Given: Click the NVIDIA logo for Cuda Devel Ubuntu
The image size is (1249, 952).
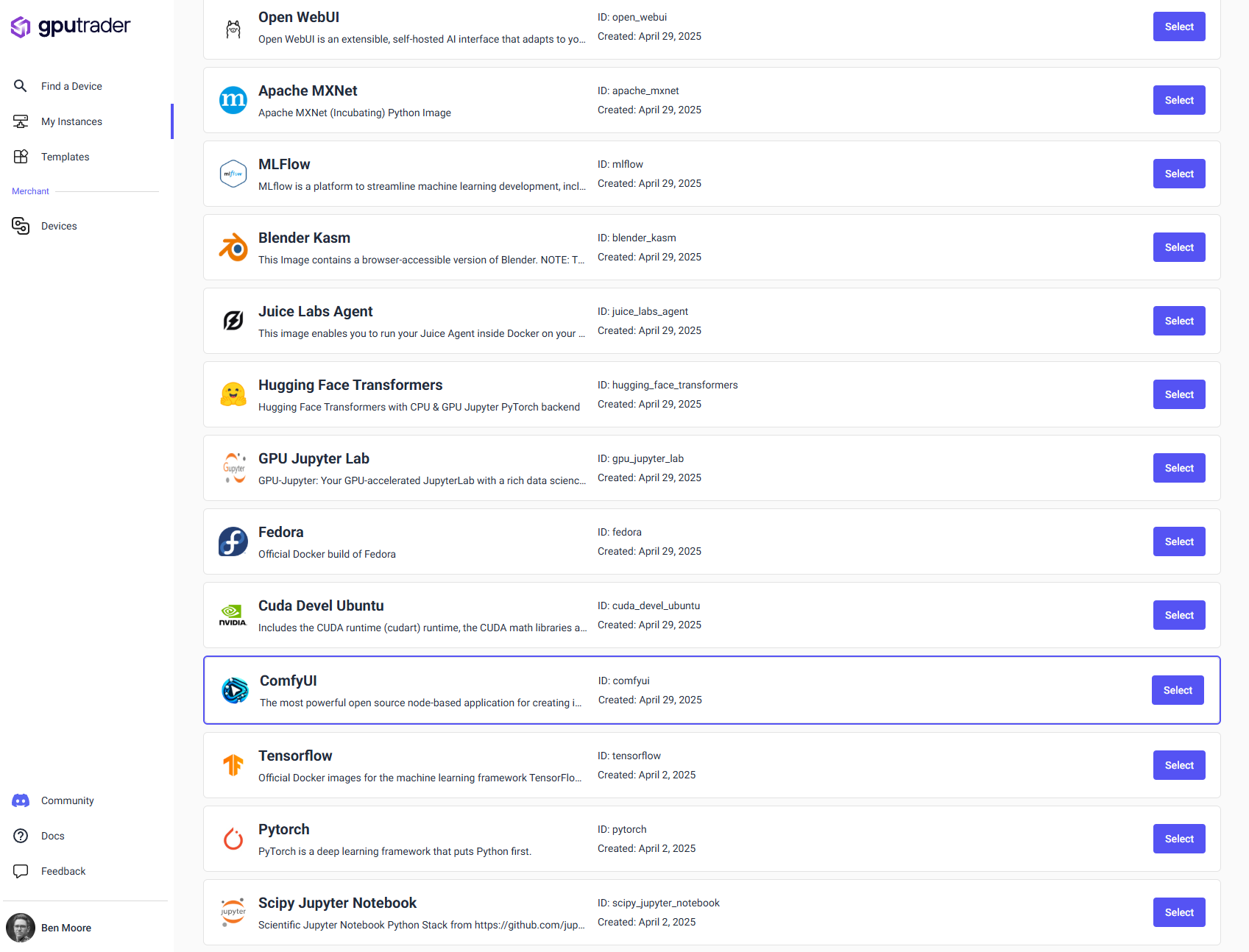Looking at the screenshot, I should [233, 615].
